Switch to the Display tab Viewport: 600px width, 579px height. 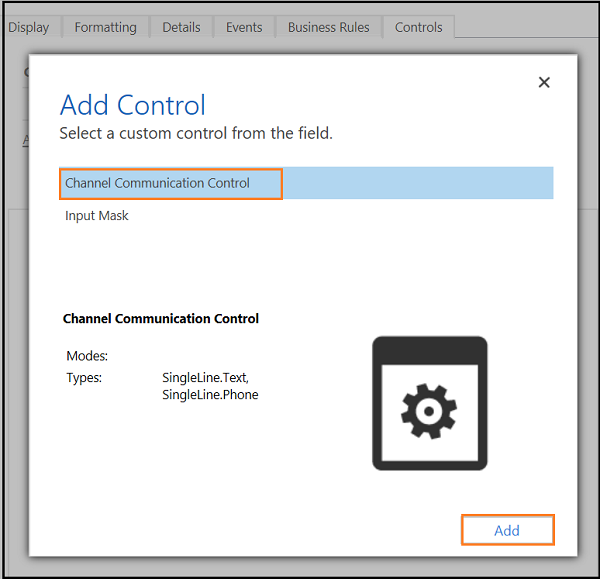pos(29,27)
